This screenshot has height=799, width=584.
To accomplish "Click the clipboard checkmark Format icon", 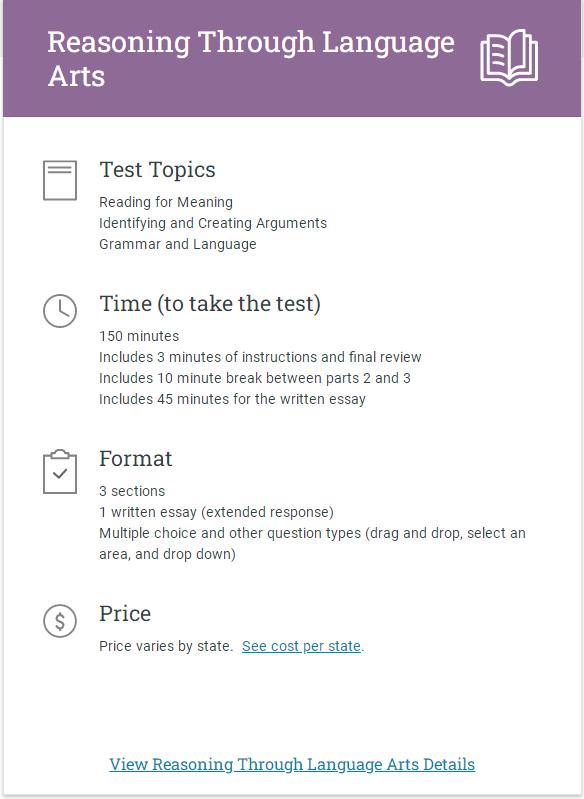I will pyautogui.click(x=60, y=471).
